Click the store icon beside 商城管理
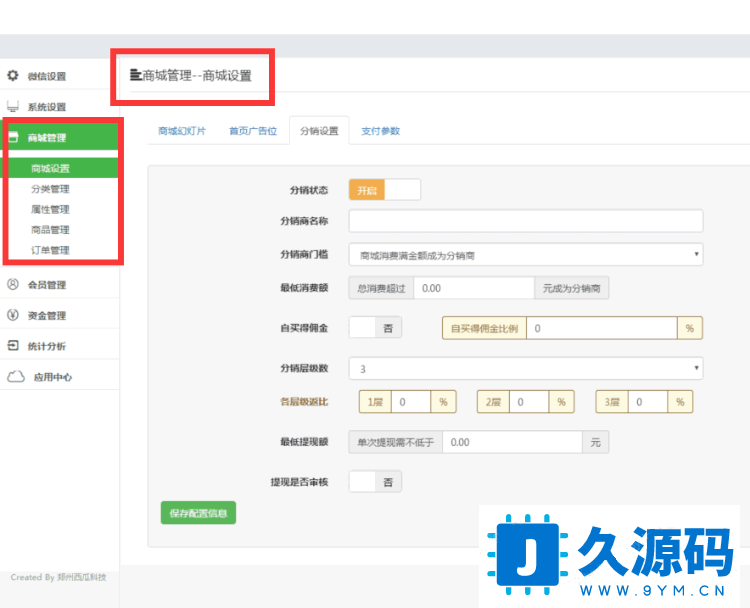This screenshot has height=608, width=750. [13, 138]
